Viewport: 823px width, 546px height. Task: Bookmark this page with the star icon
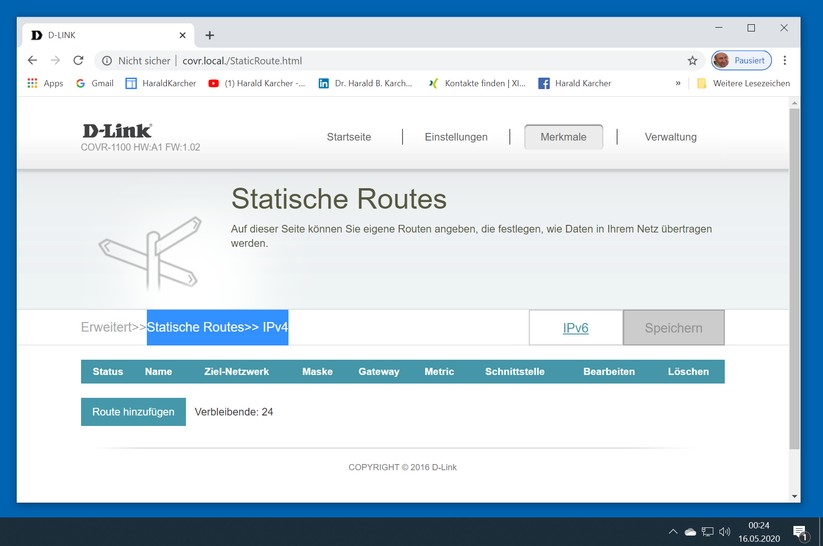(692, 60)
